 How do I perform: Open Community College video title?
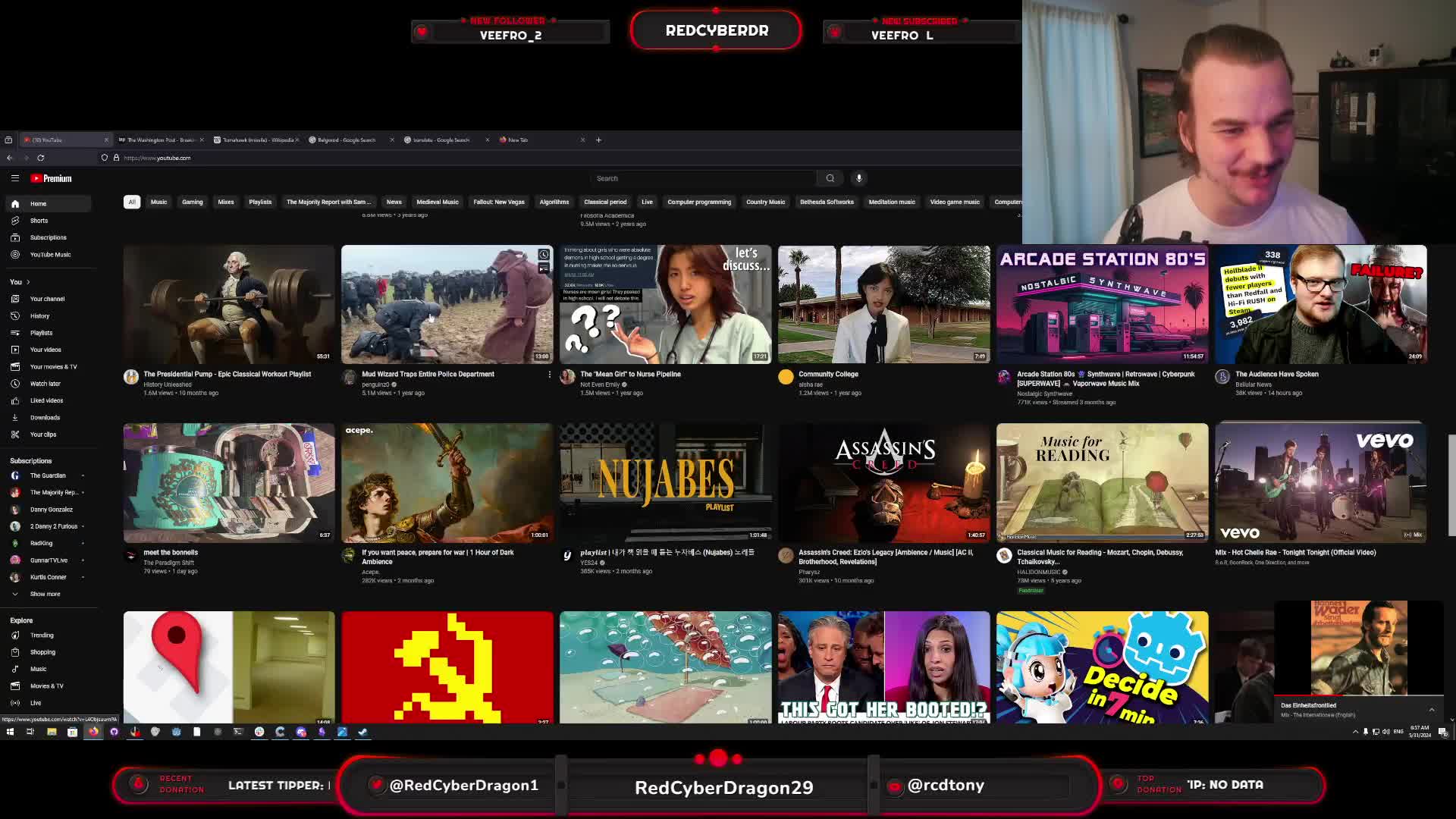click(828, 374)
